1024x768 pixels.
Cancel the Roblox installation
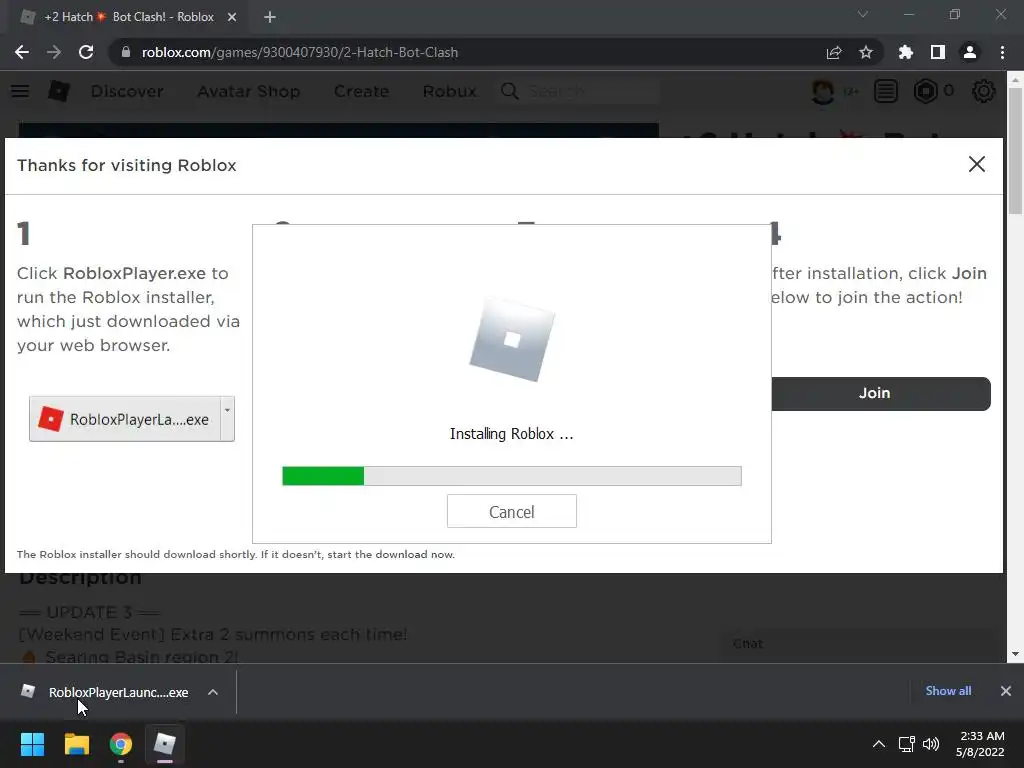511,511
